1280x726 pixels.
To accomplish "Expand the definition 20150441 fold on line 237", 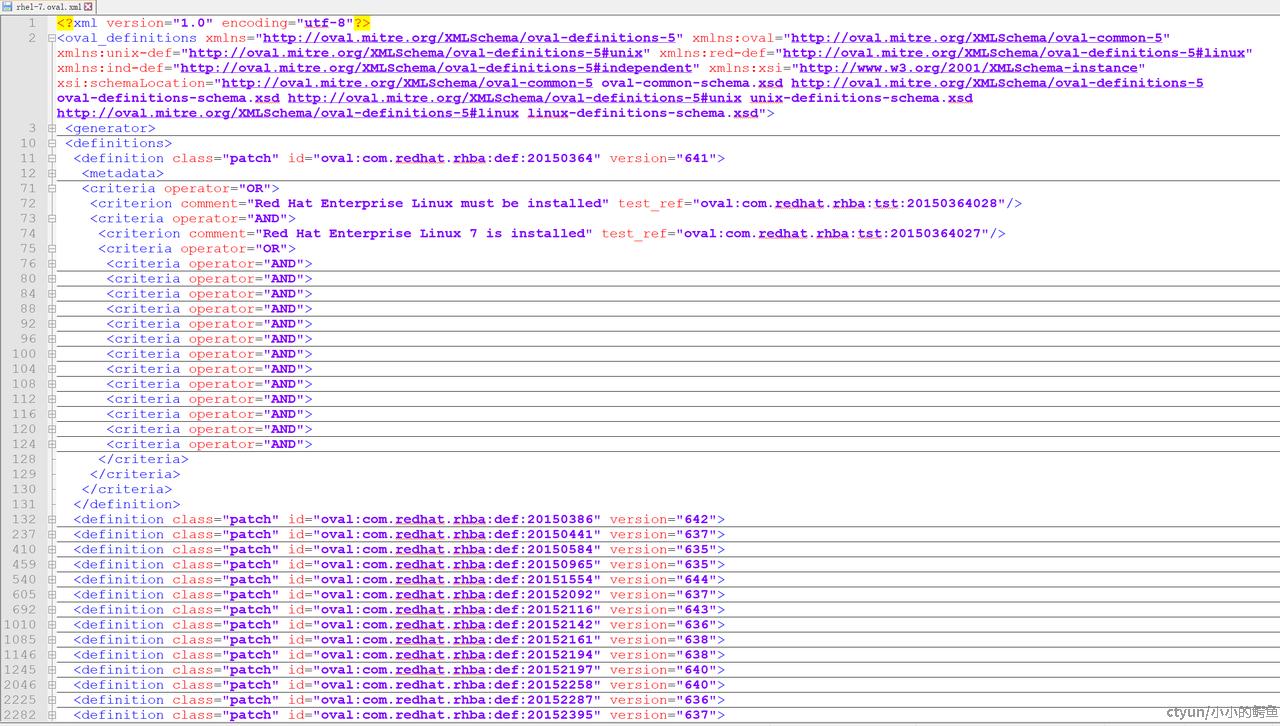I will click(x=52, y=535).
